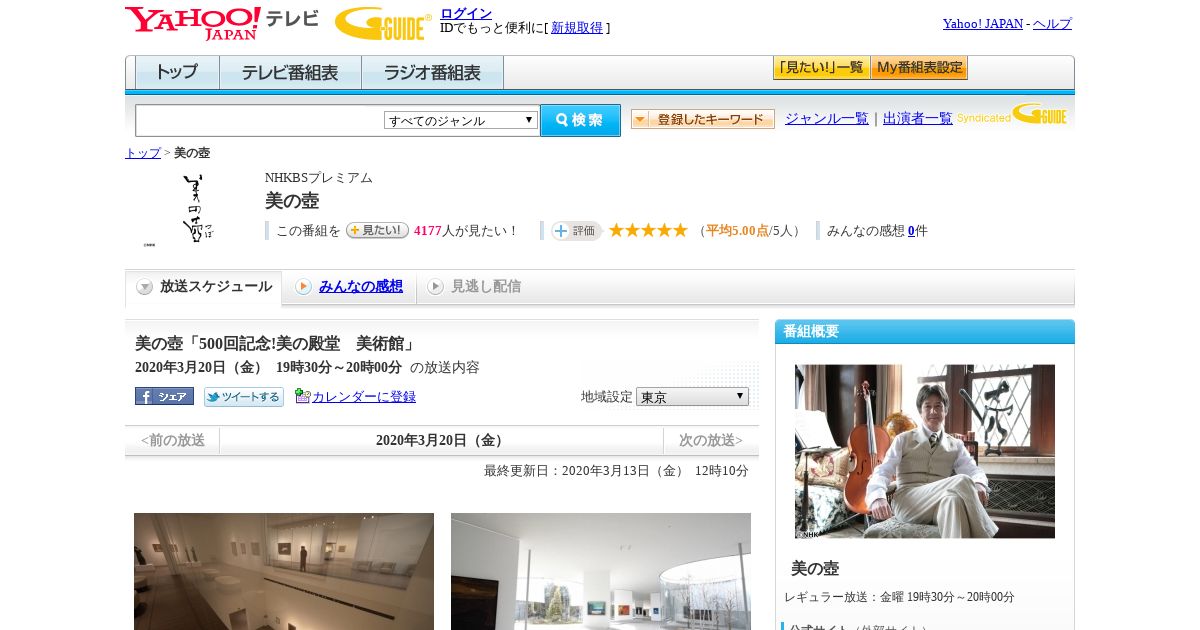1200x630 pixels.
Task: Open the すべてのジャンル genre dropdown
Action: tap(461, 120)
